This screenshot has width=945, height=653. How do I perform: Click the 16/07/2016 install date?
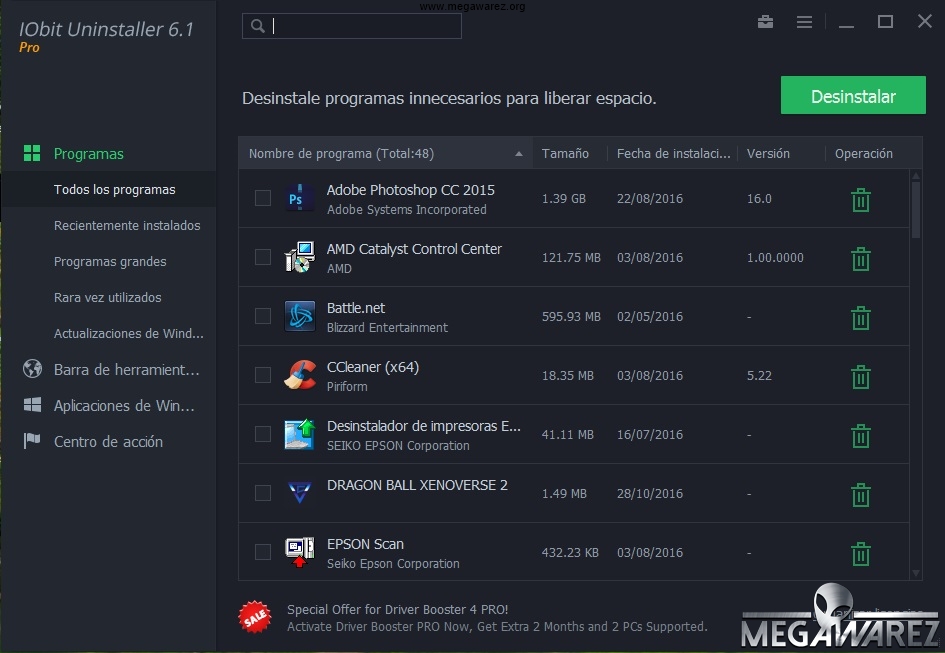coord(650,435)
